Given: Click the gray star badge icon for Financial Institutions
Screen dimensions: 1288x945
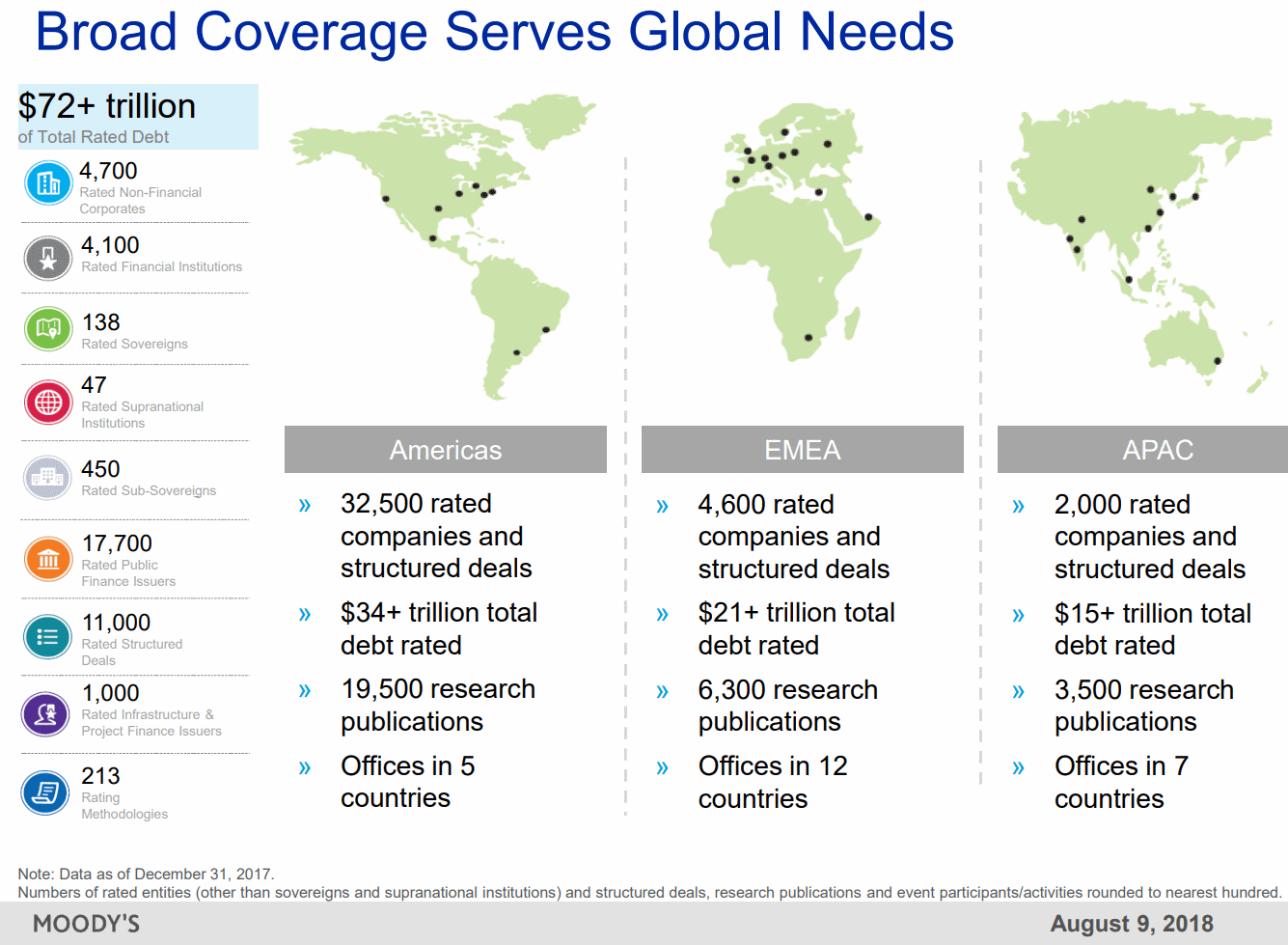Looking at the screenshot, I should coord(48,258).
